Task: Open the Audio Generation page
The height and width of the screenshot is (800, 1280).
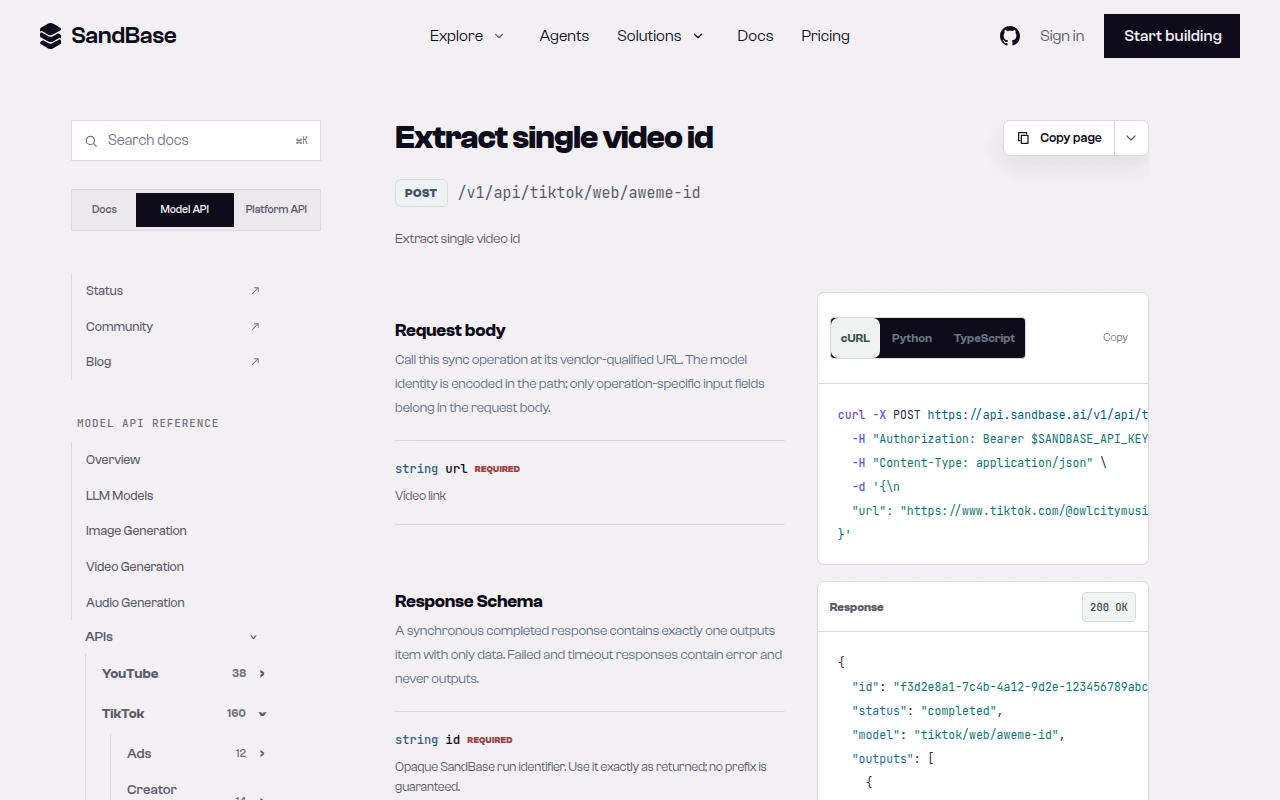Action: (135, 603)
